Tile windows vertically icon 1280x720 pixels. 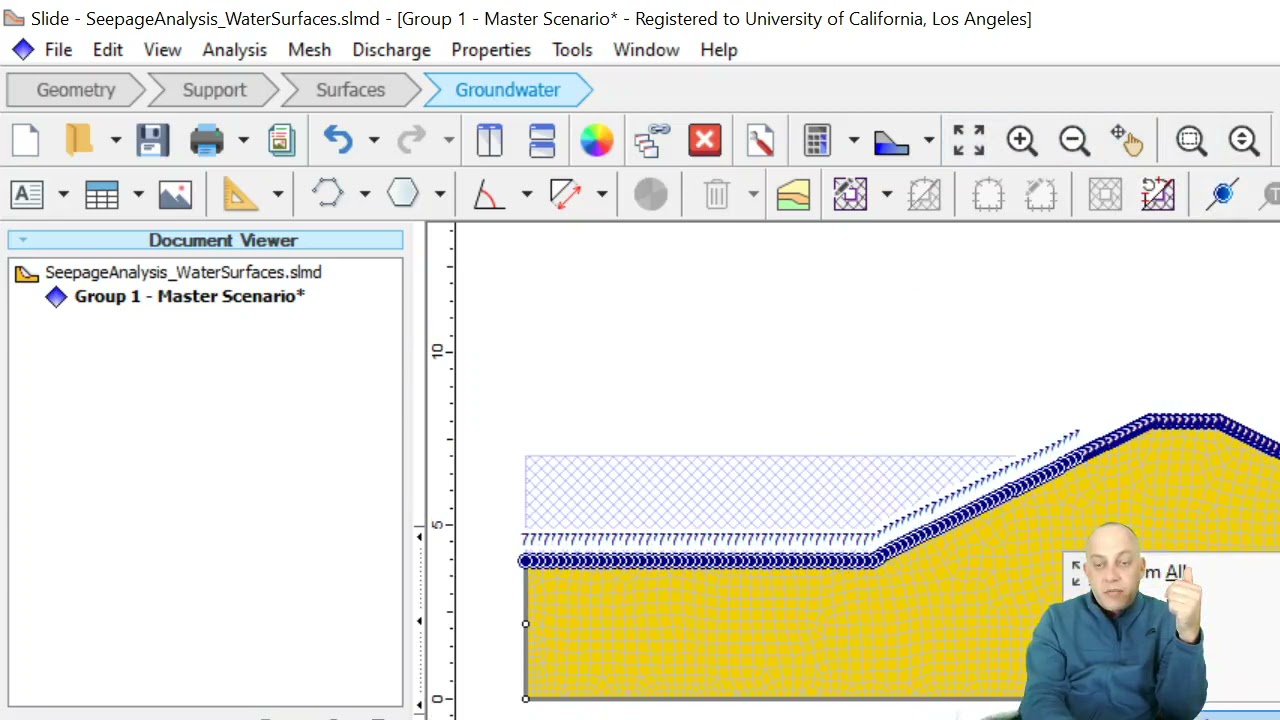(489, 140)
